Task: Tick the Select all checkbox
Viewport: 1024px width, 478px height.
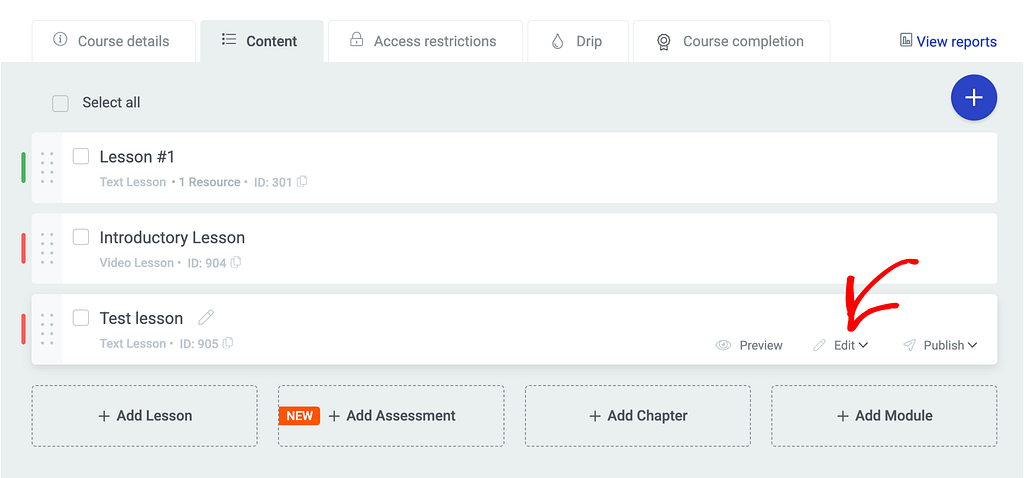Action: tap(60, 103)
